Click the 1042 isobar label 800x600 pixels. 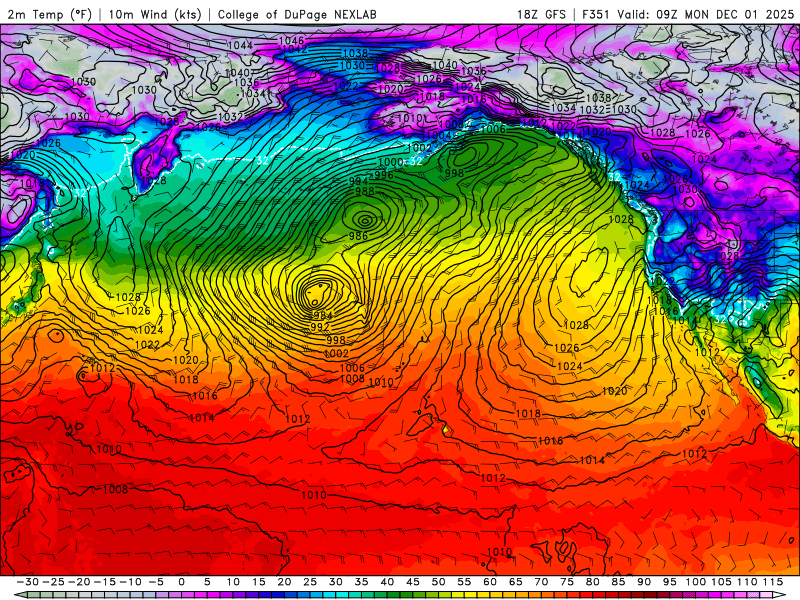[x=294, y=49]
